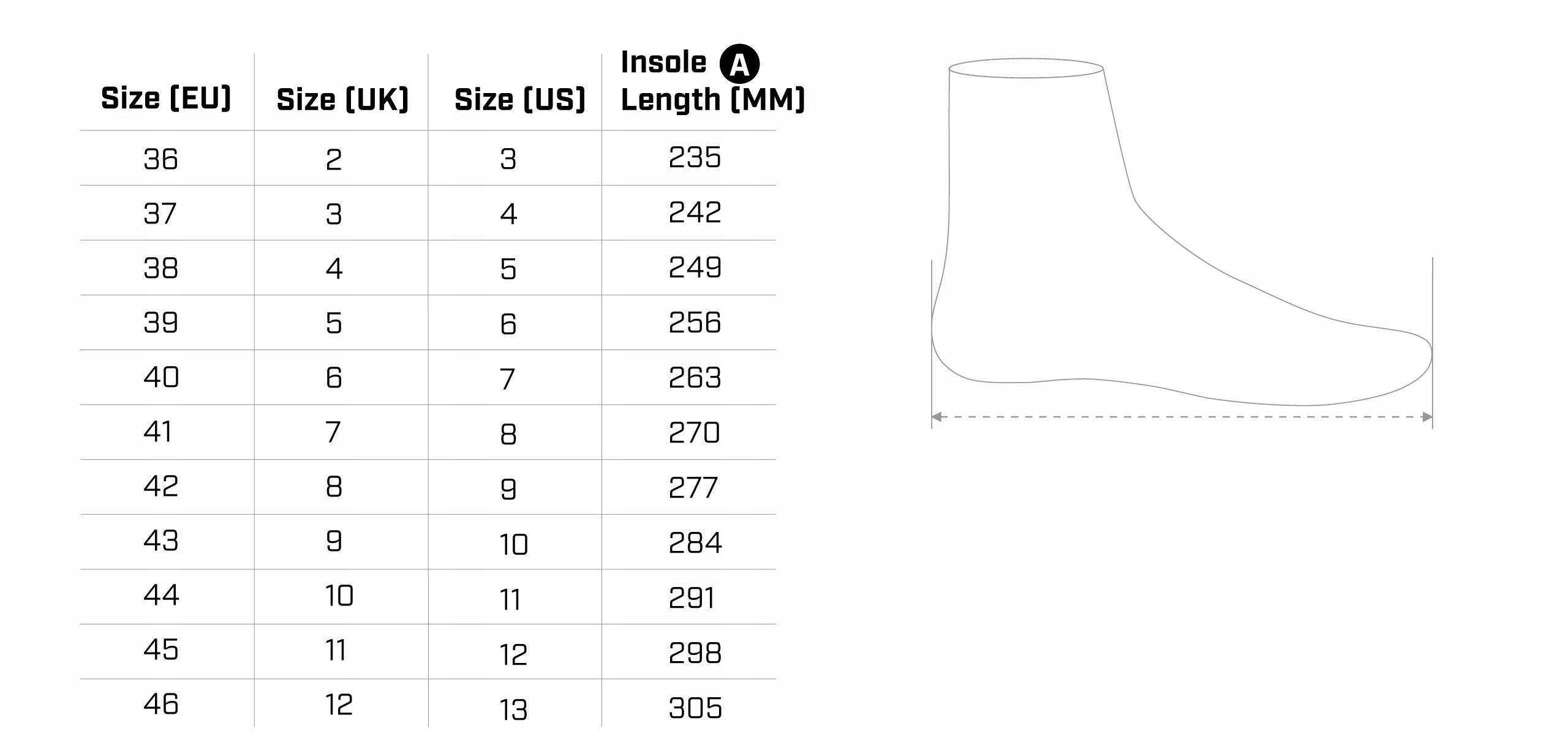Select EU size 36 cell

[x=160, y=159]
